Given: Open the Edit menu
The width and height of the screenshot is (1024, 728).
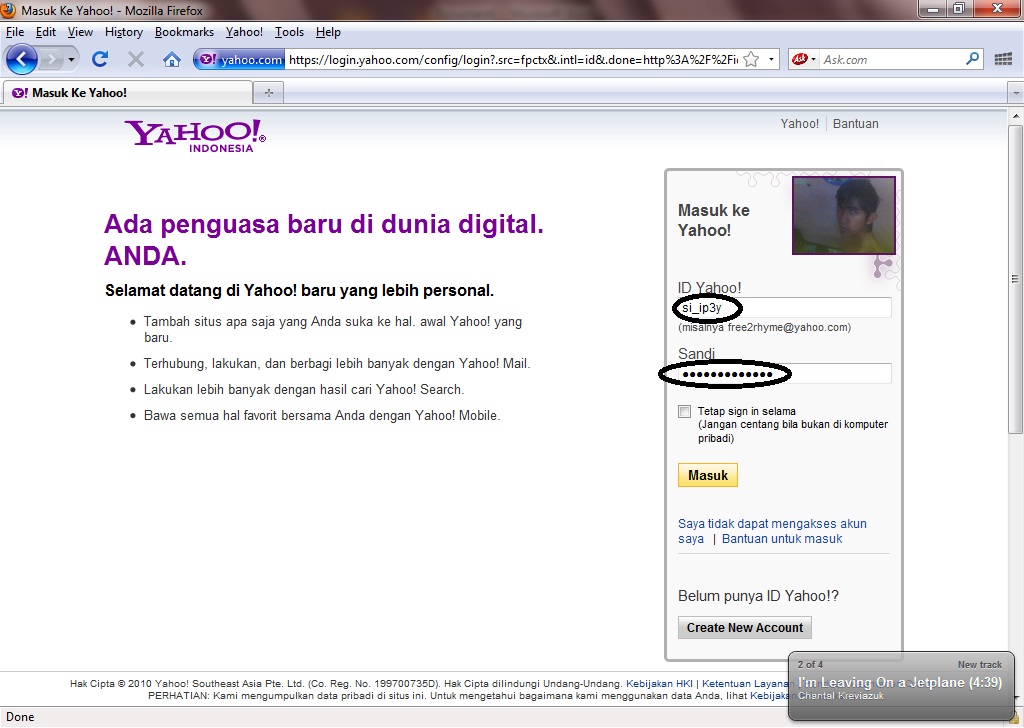Looking at the screenshot, I should 46,32.
